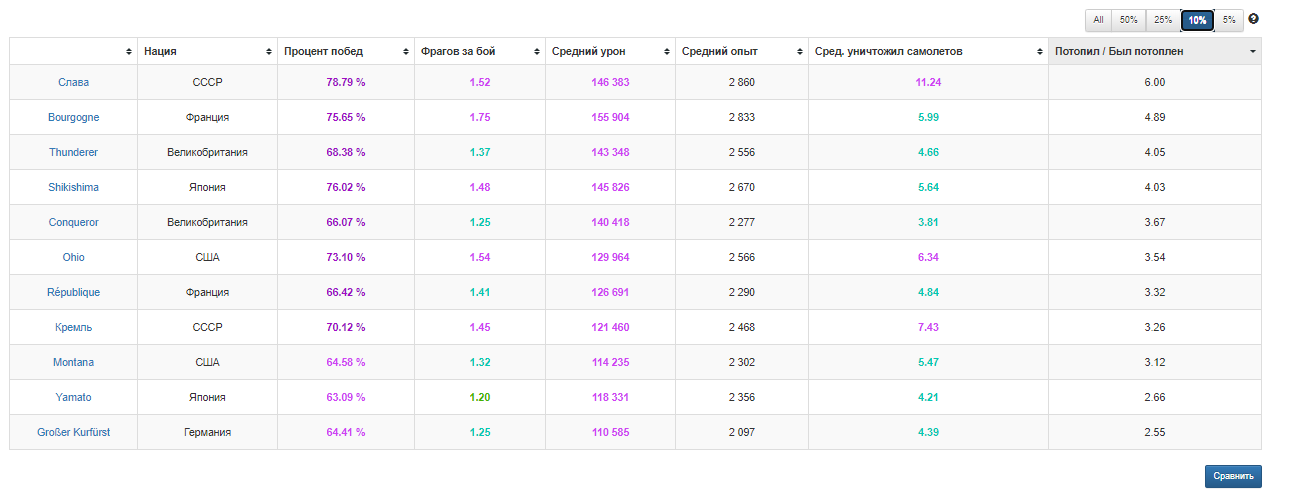Open the Yamato ship link
Viewport: 1304px width, 501px height.
[73, 397]
